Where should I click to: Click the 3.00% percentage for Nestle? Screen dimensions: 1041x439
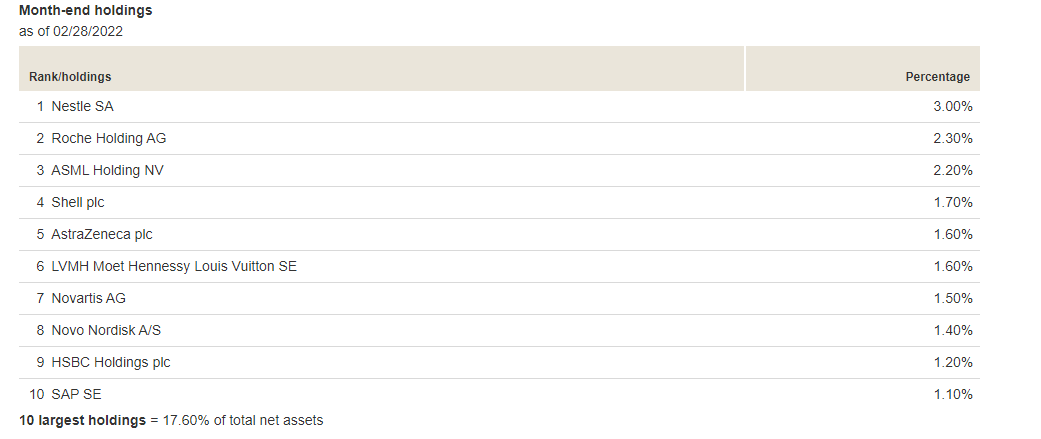(x=952, y=107)
